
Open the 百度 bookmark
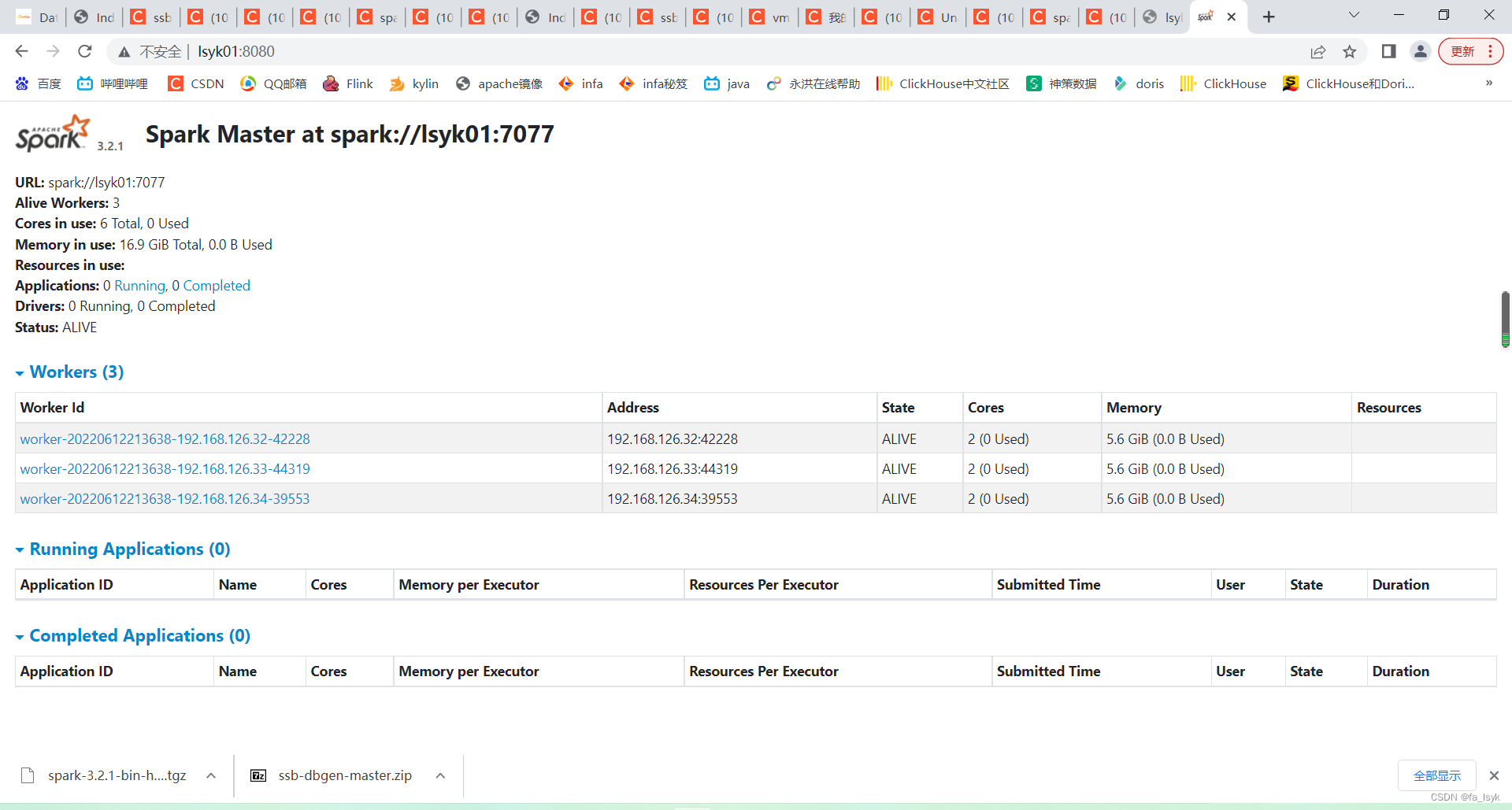pyautogui.click(x=38, y=83)
